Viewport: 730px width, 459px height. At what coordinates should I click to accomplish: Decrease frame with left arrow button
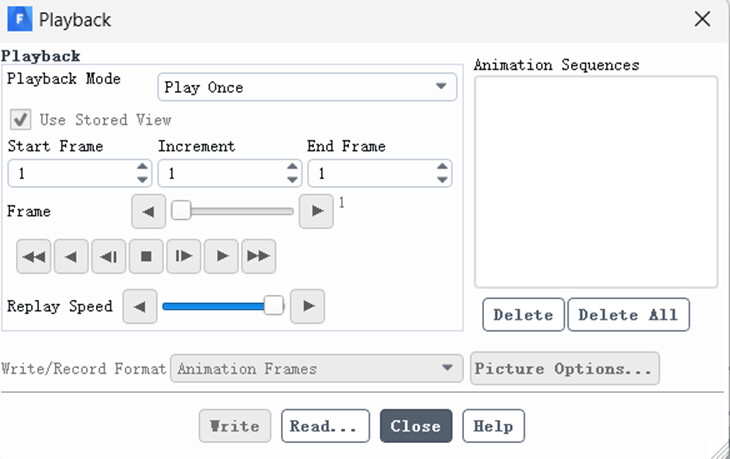pos(149,211)
